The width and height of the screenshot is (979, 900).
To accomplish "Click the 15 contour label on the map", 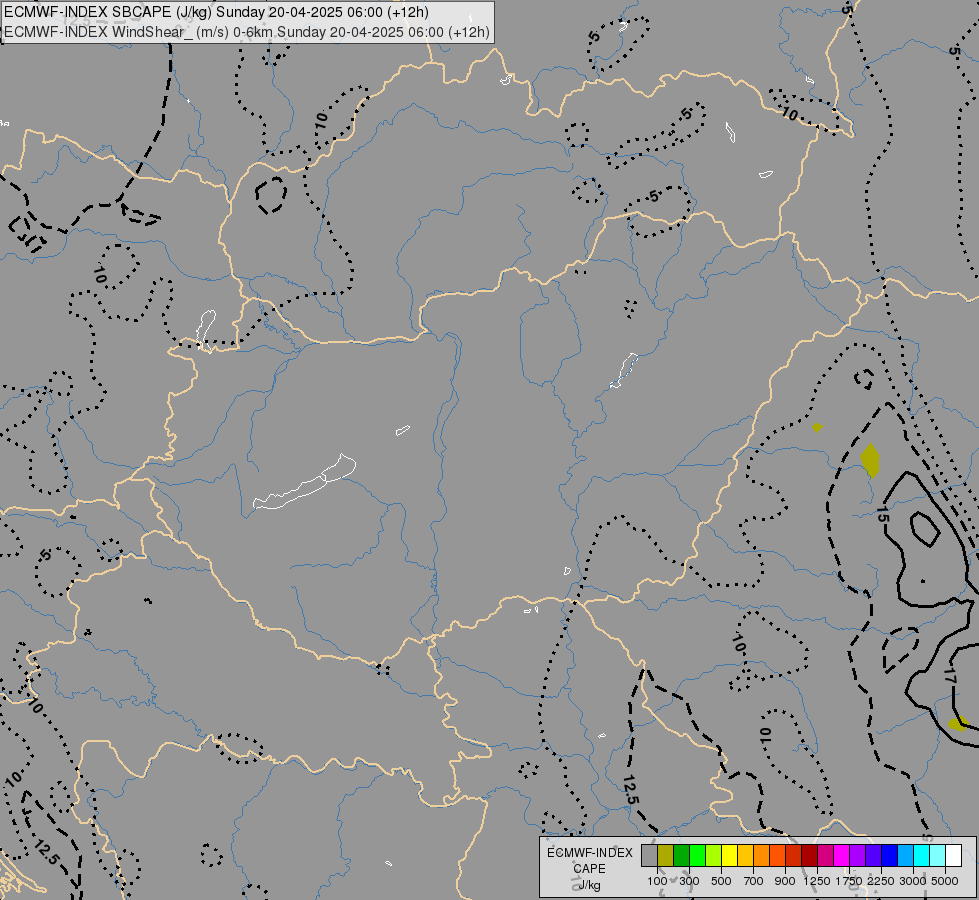I will tap(882, 515).
